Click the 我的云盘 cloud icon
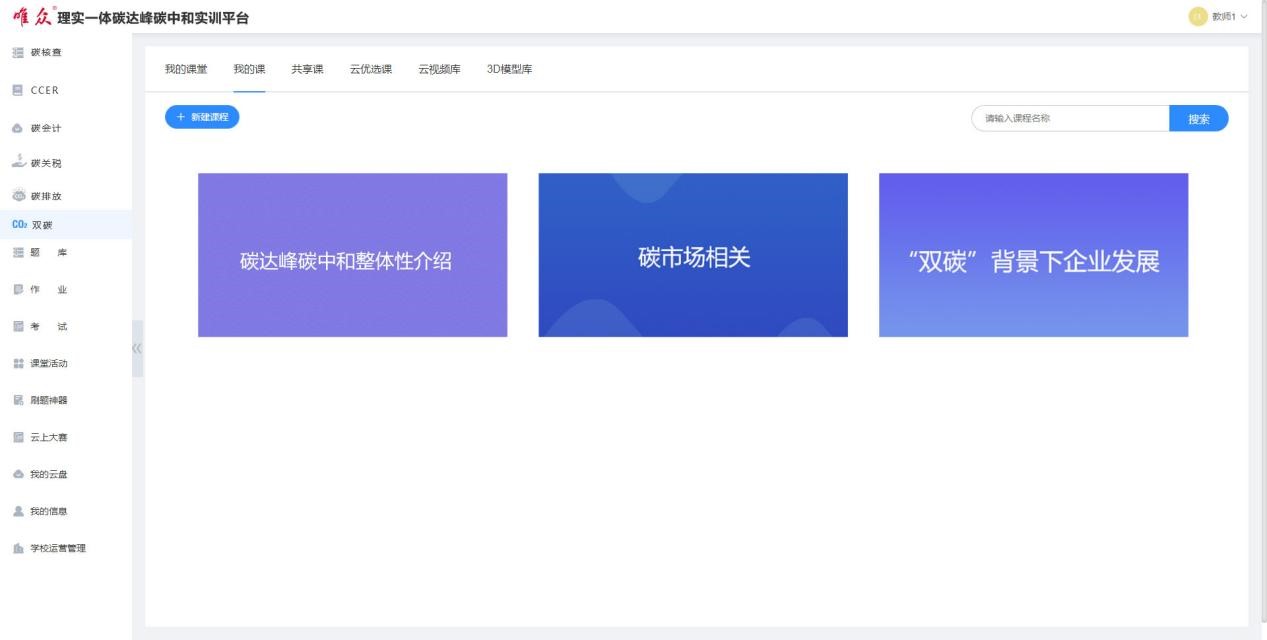This screenshot has width=1267, height=640. point(18,474)
